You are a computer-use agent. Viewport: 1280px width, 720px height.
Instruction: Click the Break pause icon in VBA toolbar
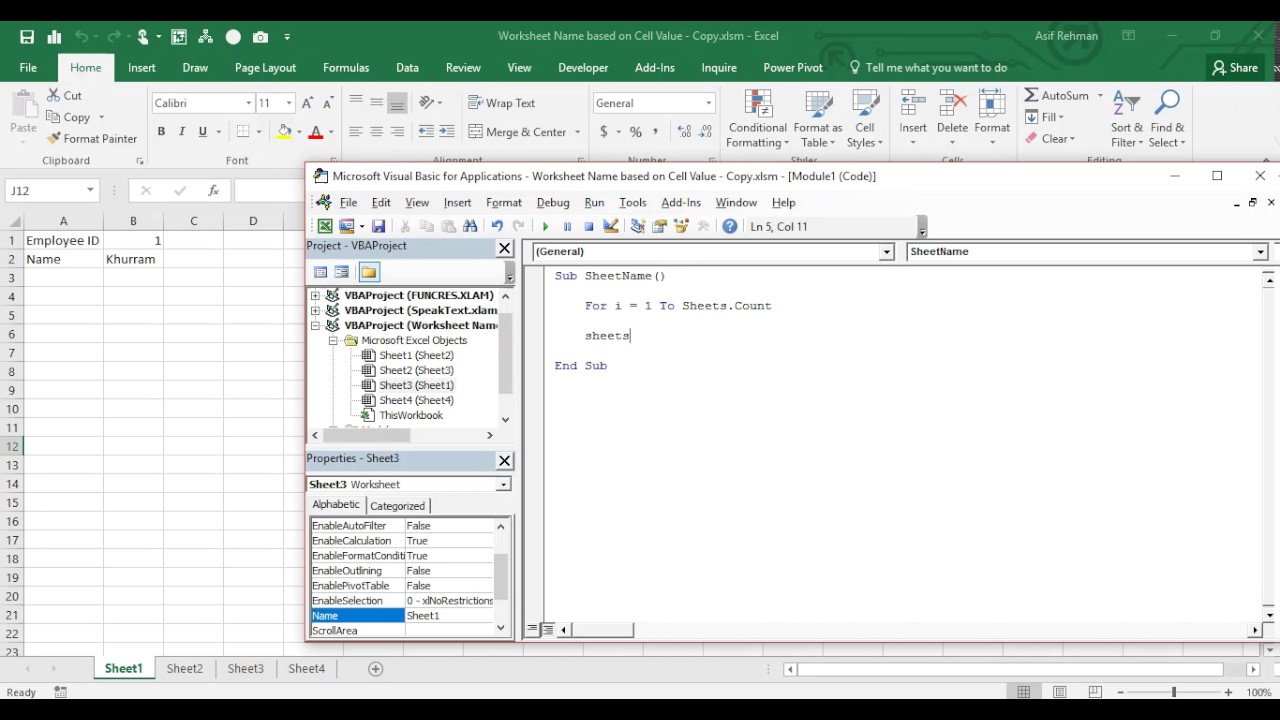click(567, 227)
